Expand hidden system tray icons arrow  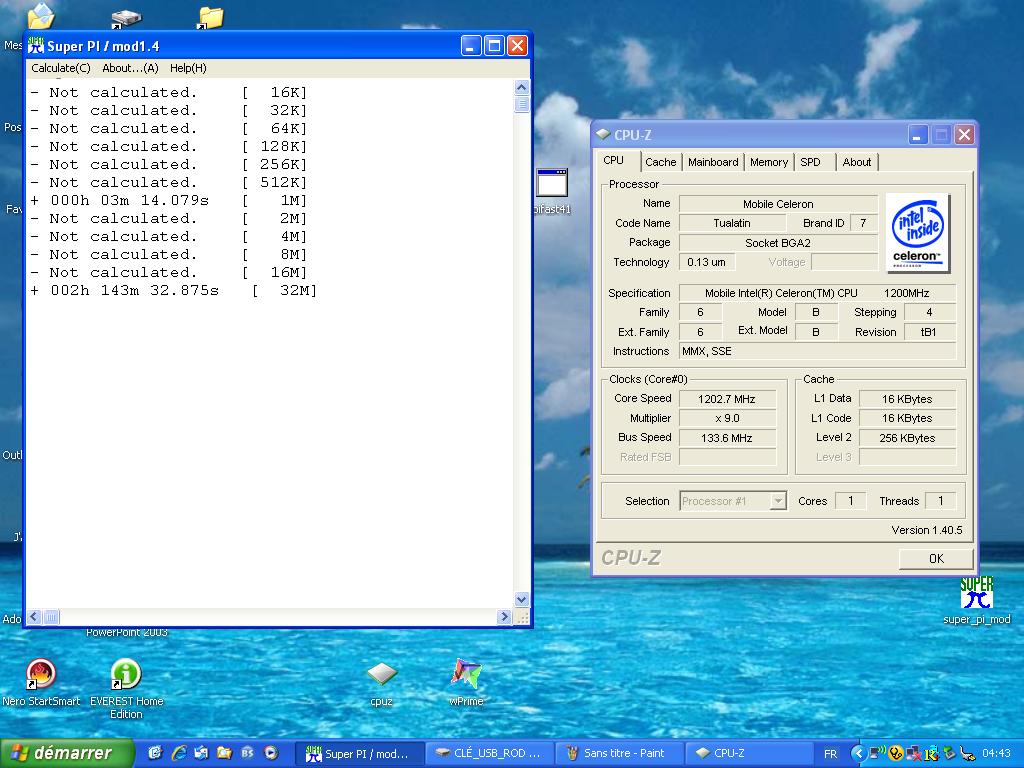tap(858, 754)
